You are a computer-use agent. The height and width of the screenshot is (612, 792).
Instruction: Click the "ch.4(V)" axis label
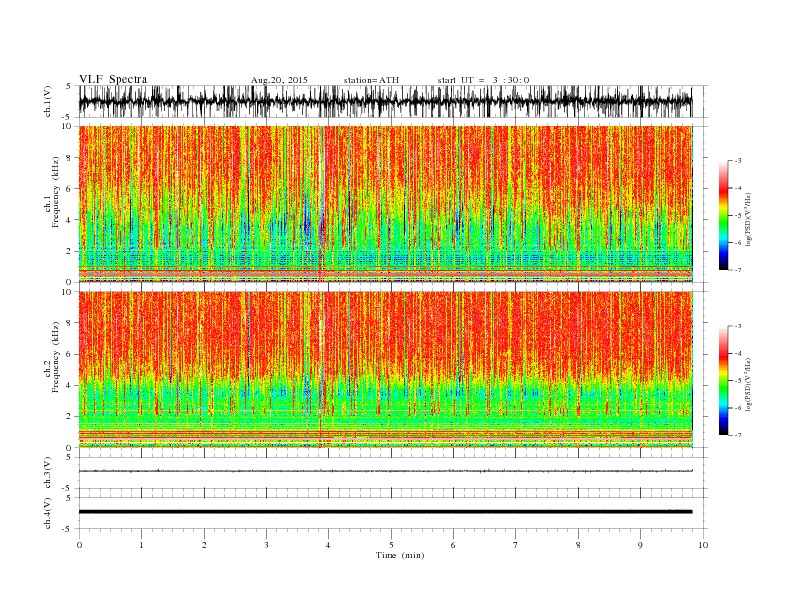(x=48, y=513)
